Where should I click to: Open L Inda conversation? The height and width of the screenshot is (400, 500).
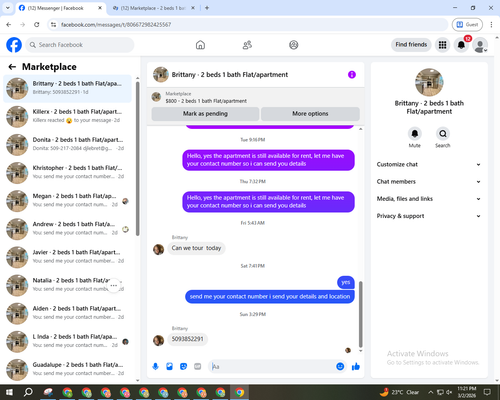(x=67, y=342)
